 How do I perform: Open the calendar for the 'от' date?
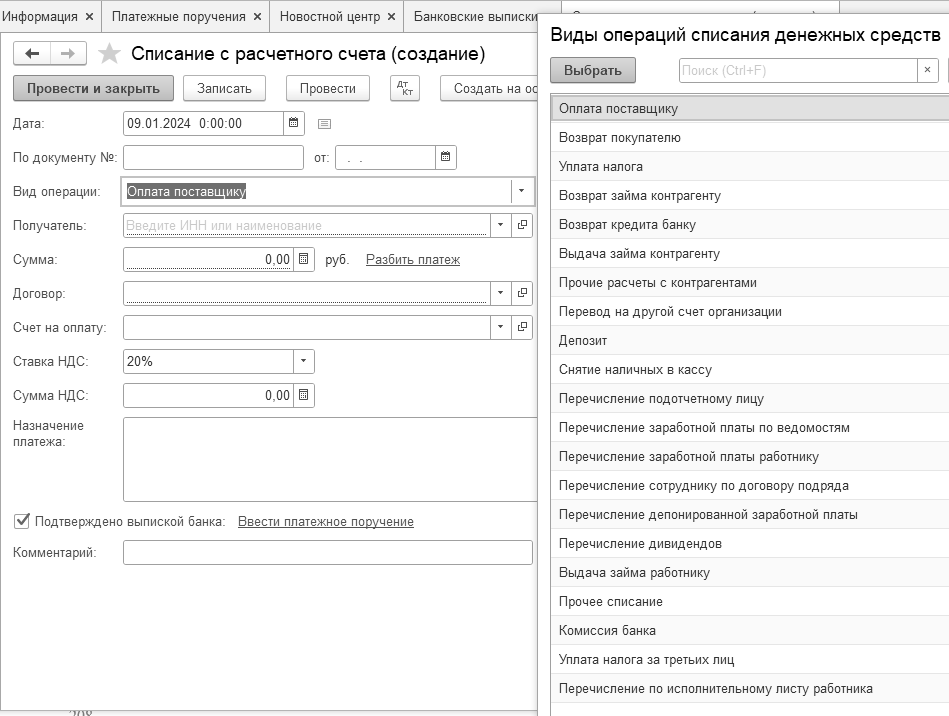(x=445, y=157)
